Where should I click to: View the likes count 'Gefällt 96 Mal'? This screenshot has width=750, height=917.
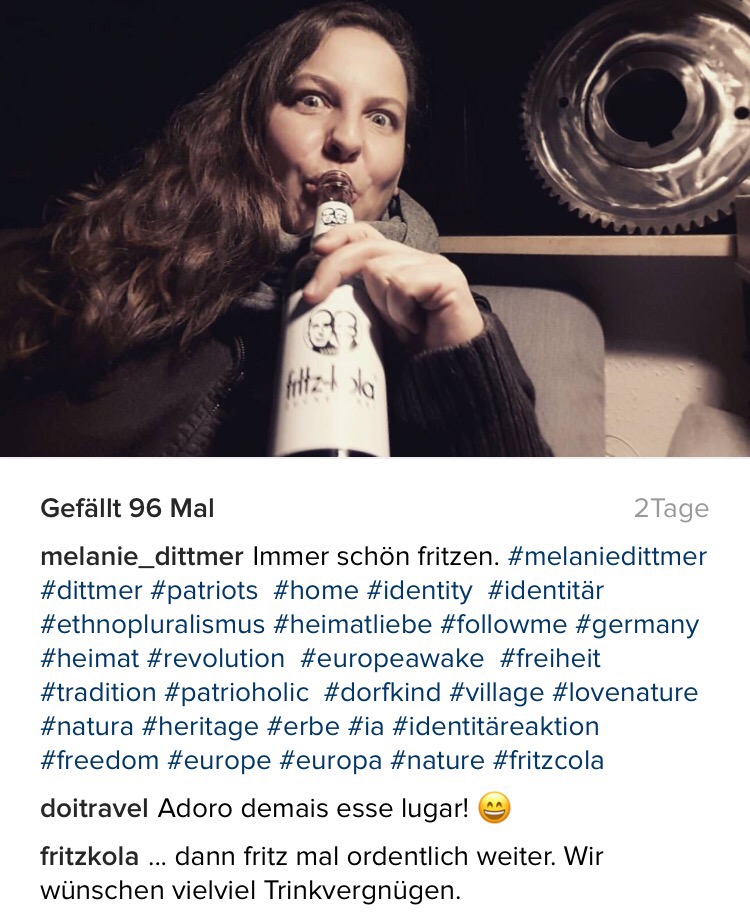point(128,509)
